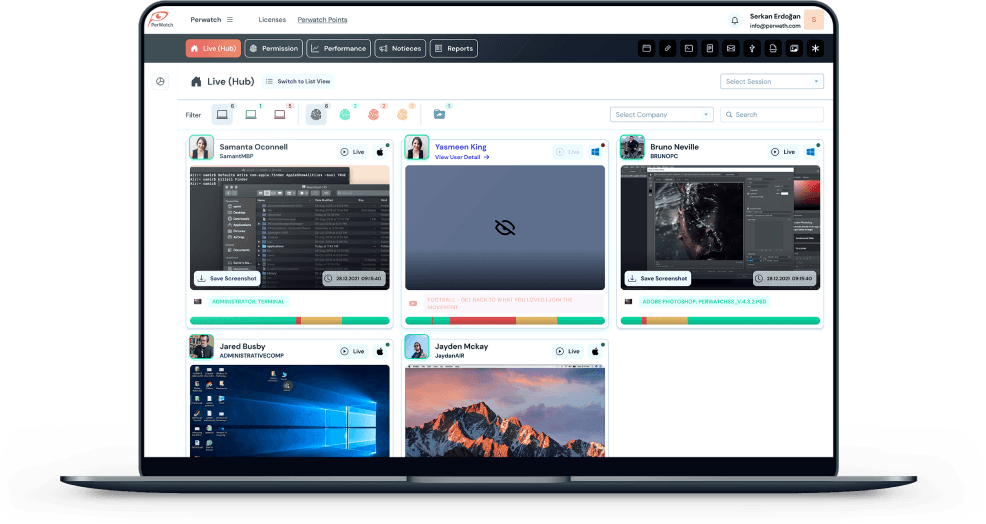Viewport: 986px width, 524px height.
Task: Click the document page toolbar icon
Action: coord(710,48)
